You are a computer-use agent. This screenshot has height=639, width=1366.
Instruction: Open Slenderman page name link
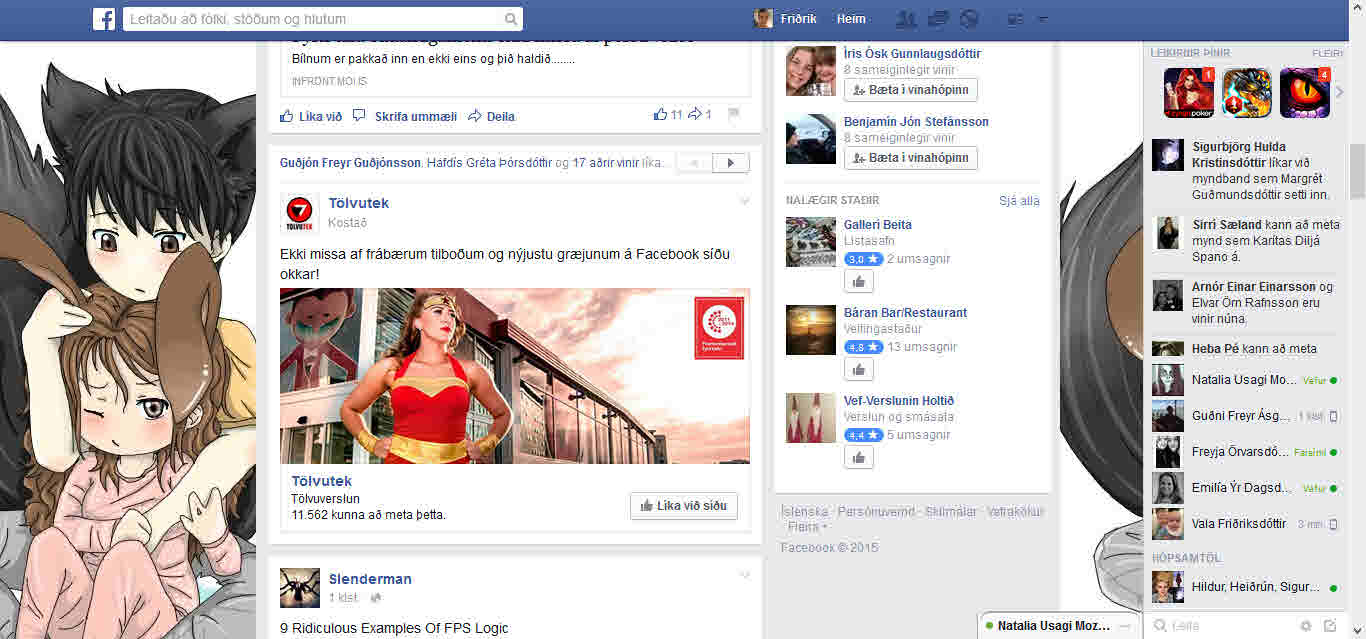[370, 579]
